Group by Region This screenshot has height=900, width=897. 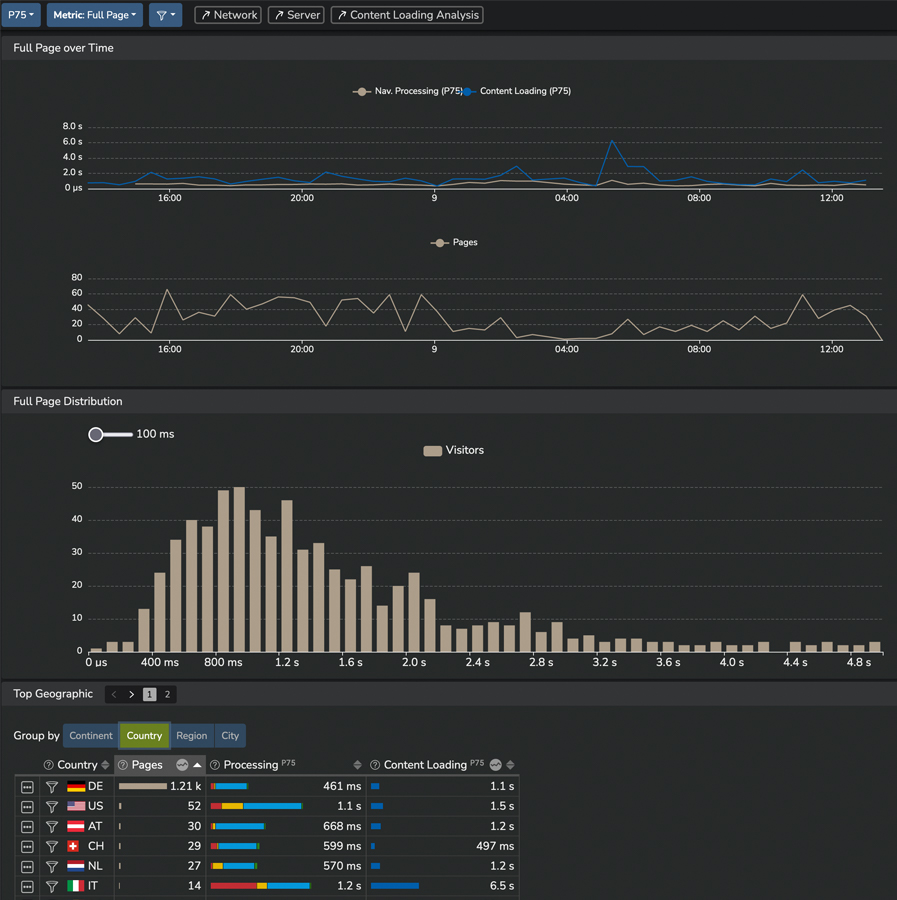[192, 736]
